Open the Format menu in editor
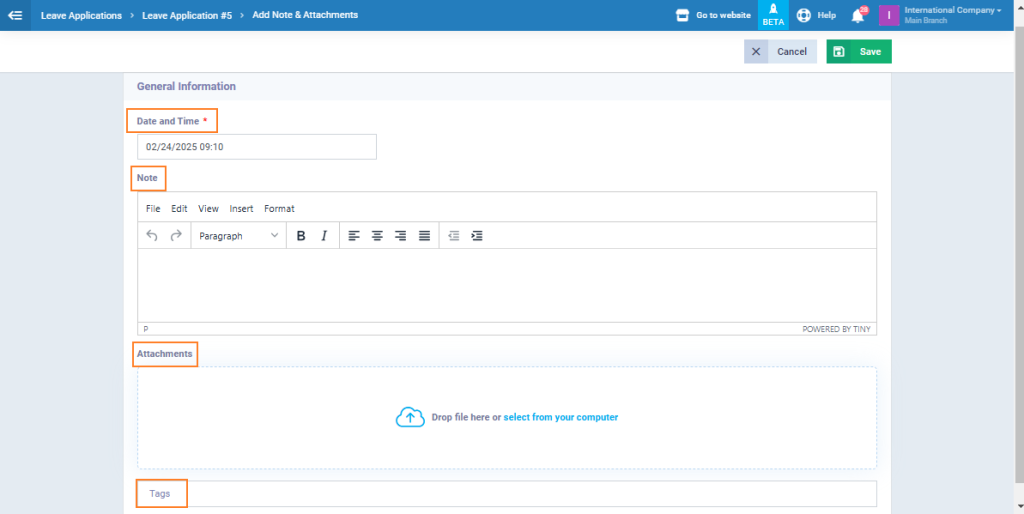This screenshot has width=1024, height=514. 279,209
